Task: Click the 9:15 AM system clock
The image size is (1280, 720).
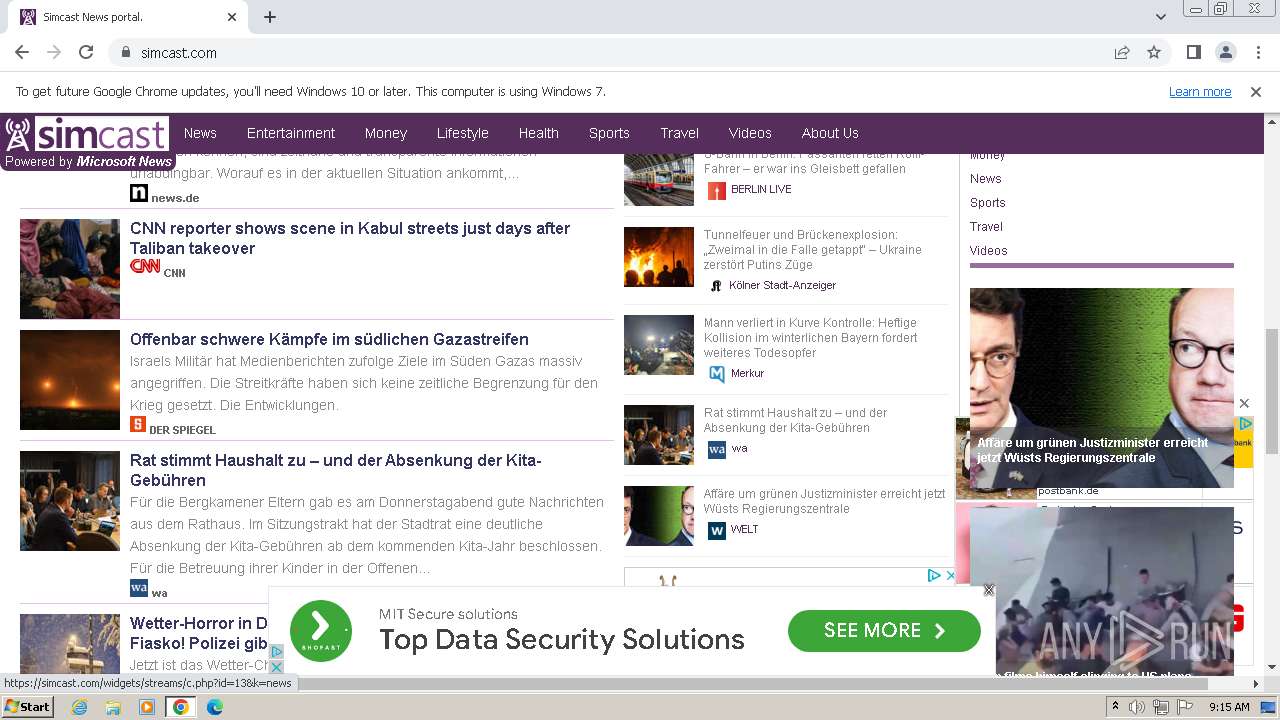Action: [x=1229, y=707]
